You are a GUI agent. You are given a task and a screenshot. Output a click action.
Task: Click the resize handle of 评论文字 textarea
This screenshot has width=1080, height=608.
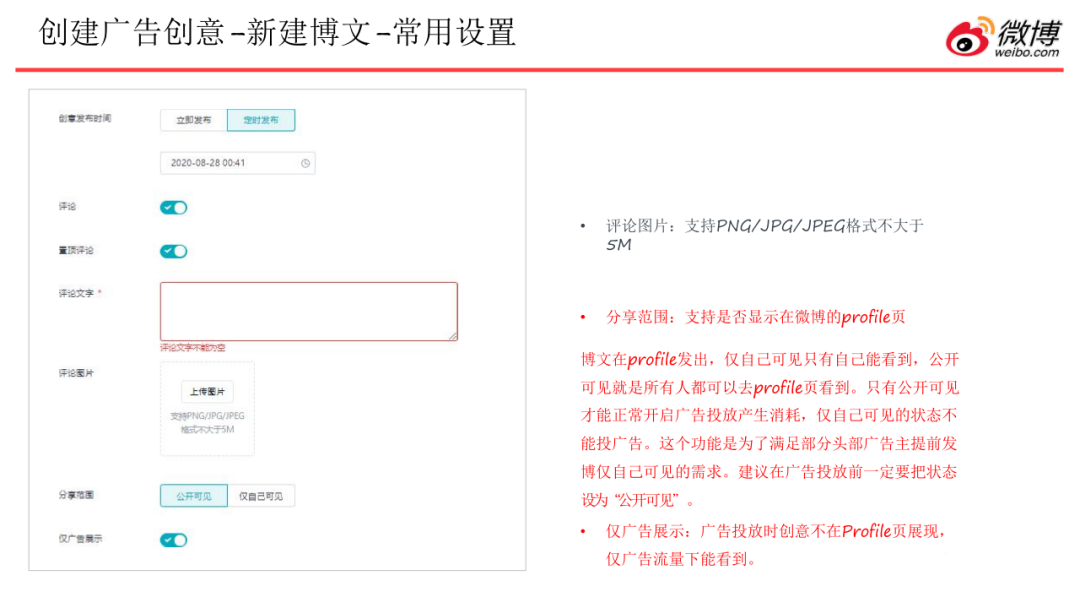pos(452,336)
